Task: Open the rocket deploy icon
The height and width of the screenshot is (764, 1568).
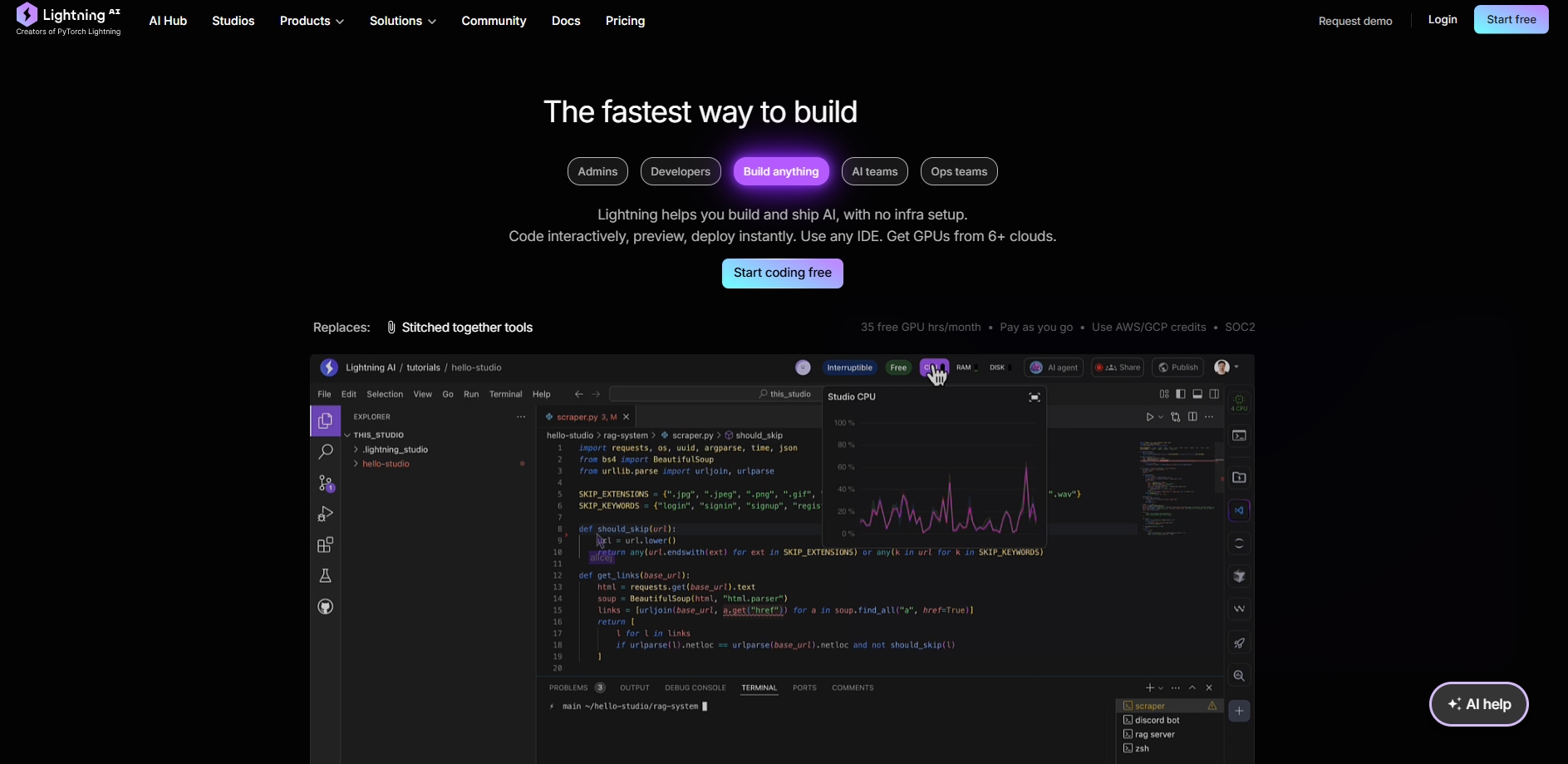Action: pyautogui.click(x=1239, y=643)
